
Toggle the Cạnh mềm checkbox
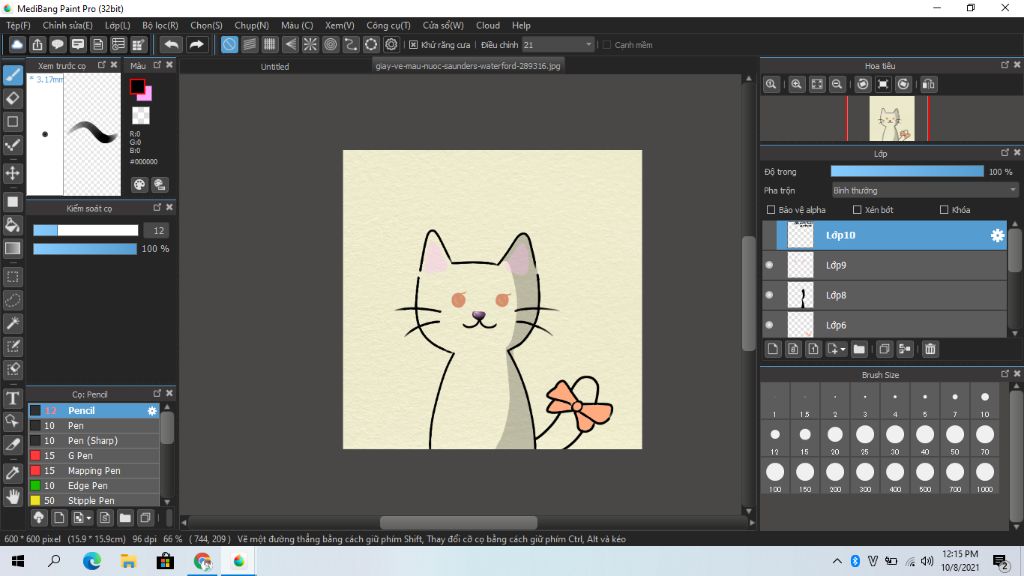click(607, 45)
